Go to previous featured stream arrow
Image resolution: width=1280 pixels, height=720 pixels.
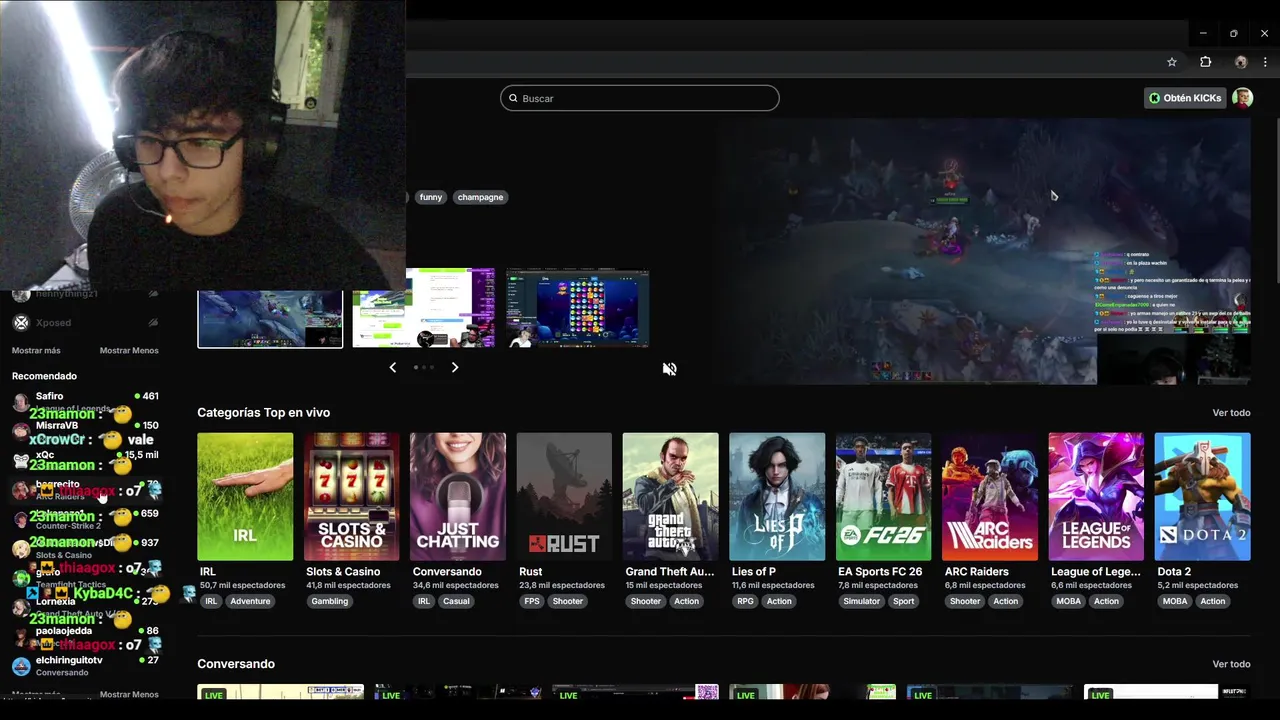392,367
